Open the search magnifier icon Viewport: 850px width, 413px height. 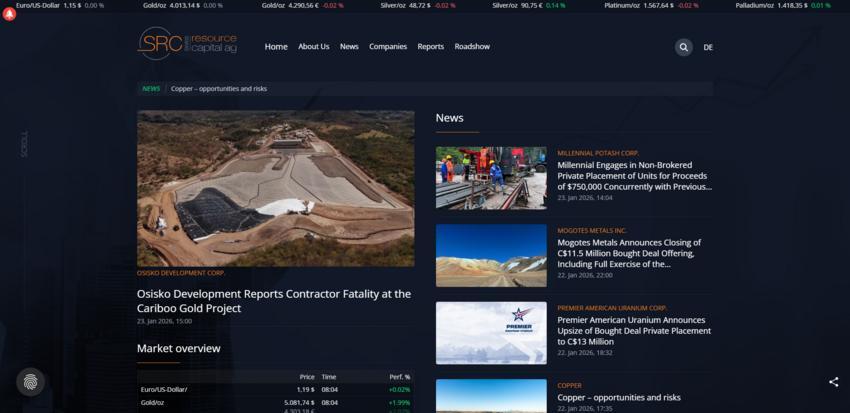click(x=684, y=47)
